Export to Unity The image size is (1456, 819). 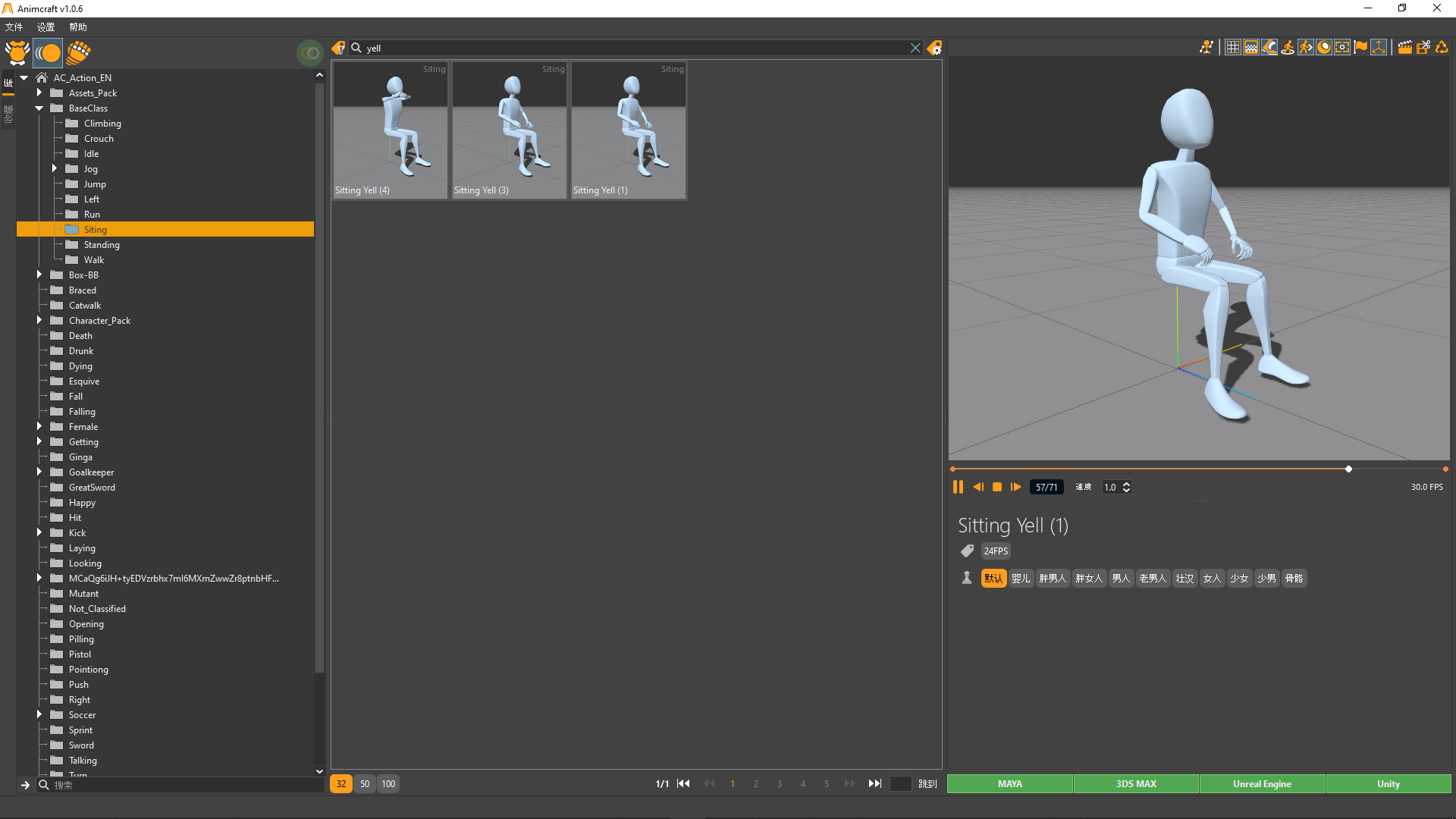point(1389,783)
